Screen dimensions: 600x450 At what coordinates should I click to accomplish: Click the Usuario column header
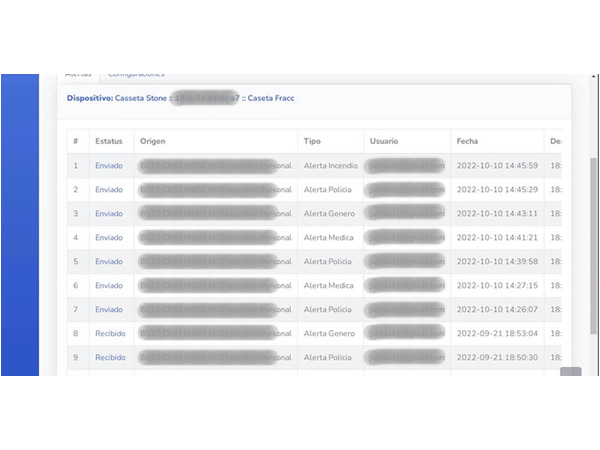click(384, 141)
